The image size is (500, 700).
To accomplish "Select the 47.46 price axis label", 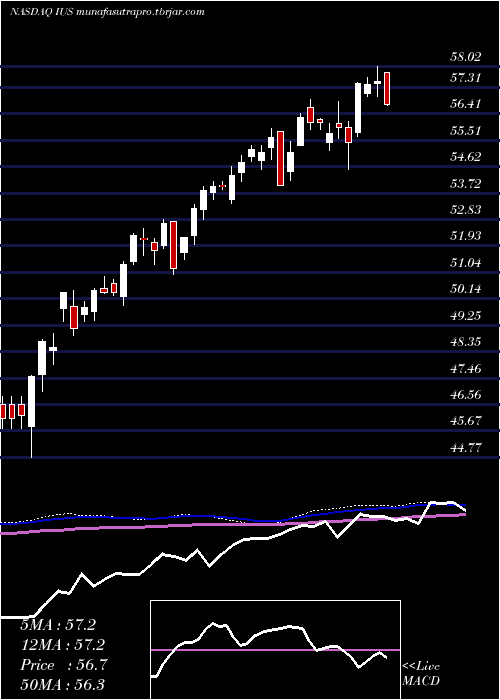I will (466, 369).
